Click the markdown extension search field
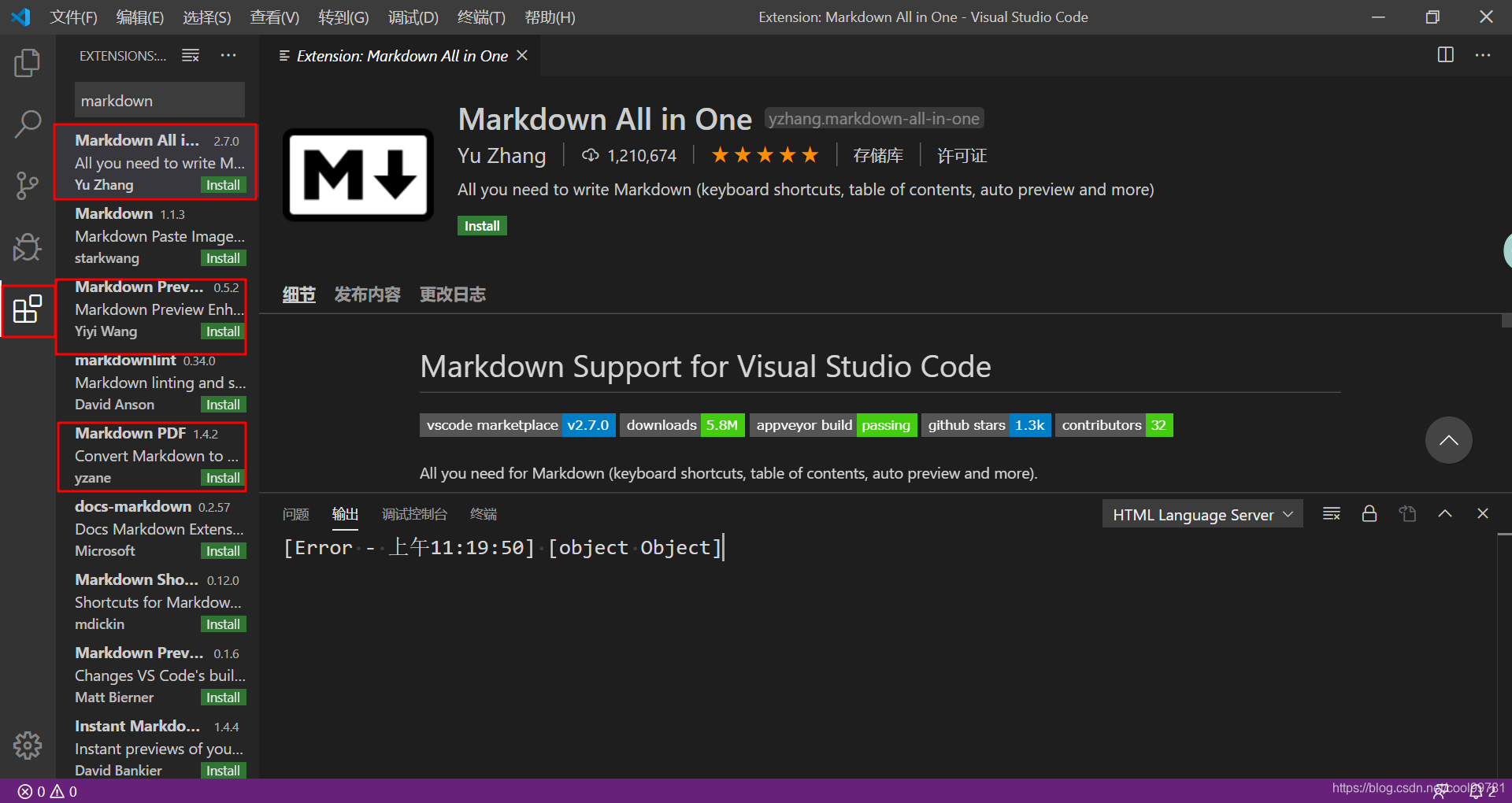This screenshot has width=1512, height=803. pos(160,101)
